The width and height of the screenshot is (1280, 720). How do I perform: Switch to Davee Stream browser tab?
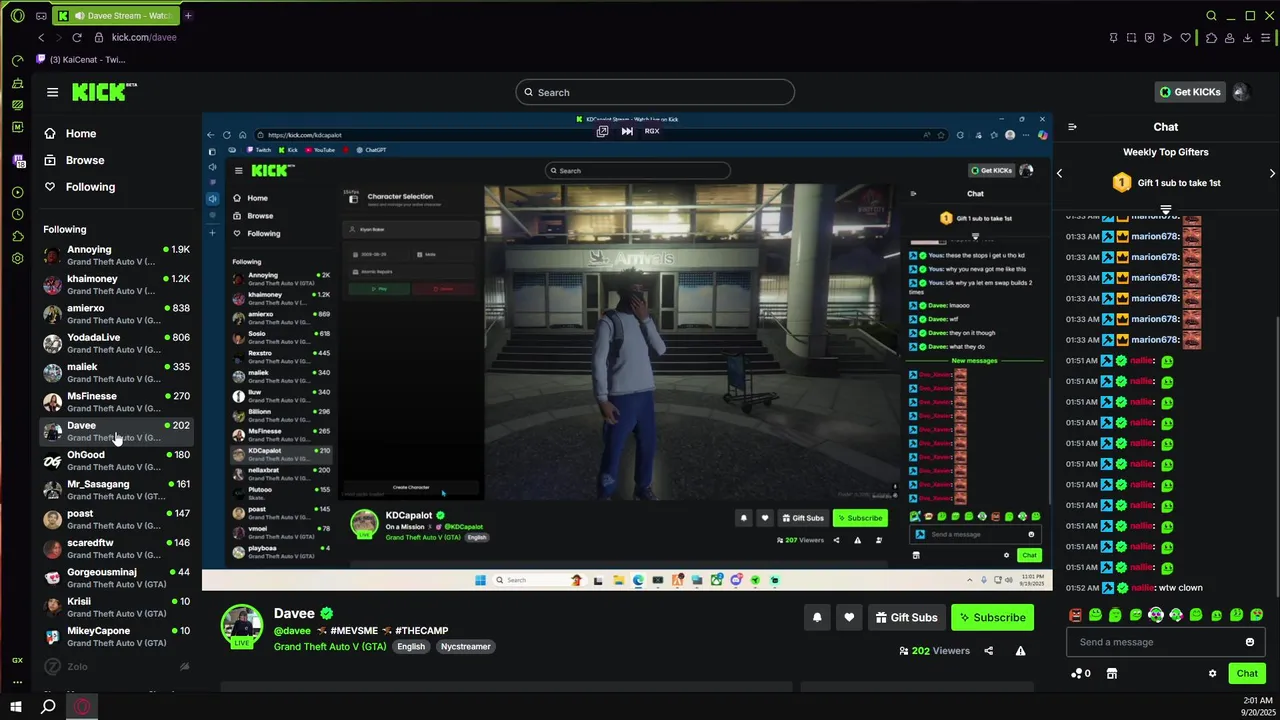(x=117, y=16)
